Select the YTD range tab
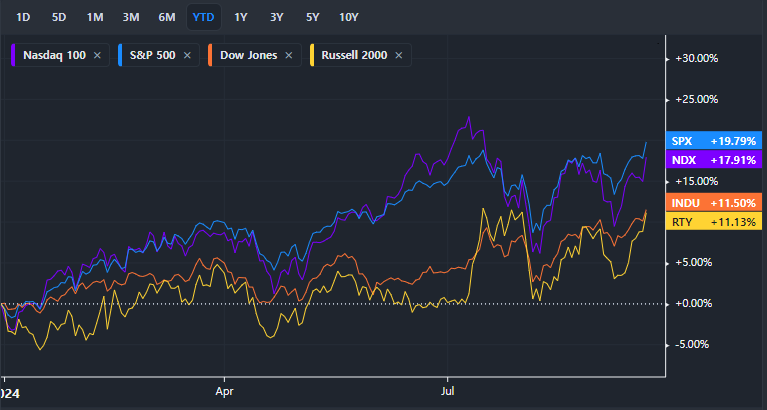767x410 pixels. coord(204,17)
